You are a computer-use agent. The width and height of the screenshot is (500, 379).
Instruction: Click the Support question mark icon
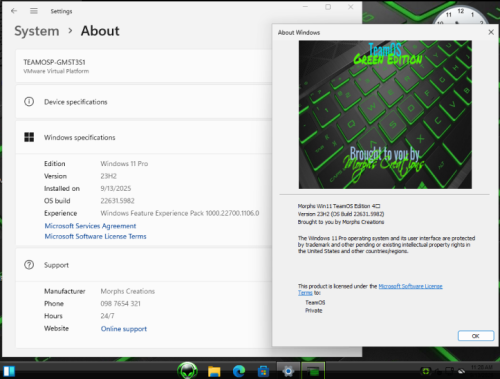(x=29, y=265)
